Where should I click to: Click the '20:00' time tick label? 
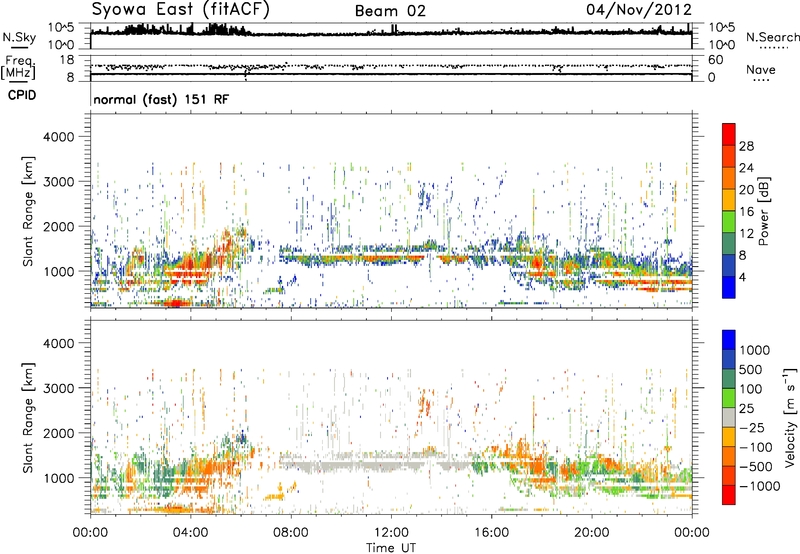tap(592, 533)
